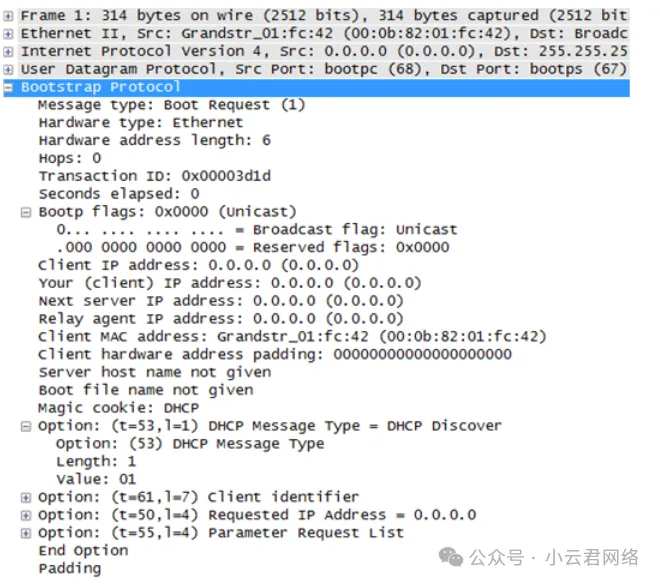660x584 pixels.
Task: Expand the Frame 1 tree row
Action: [9, 15]
